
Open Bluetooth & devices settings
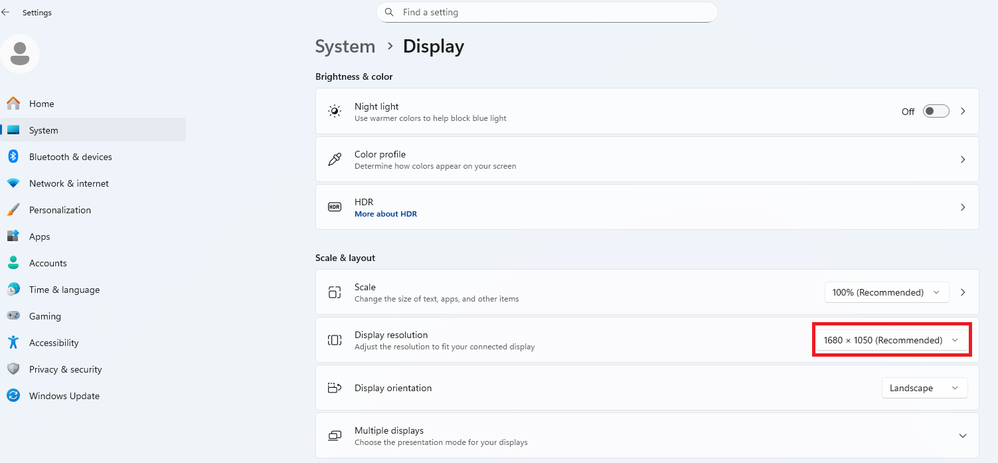click(70, 157)
